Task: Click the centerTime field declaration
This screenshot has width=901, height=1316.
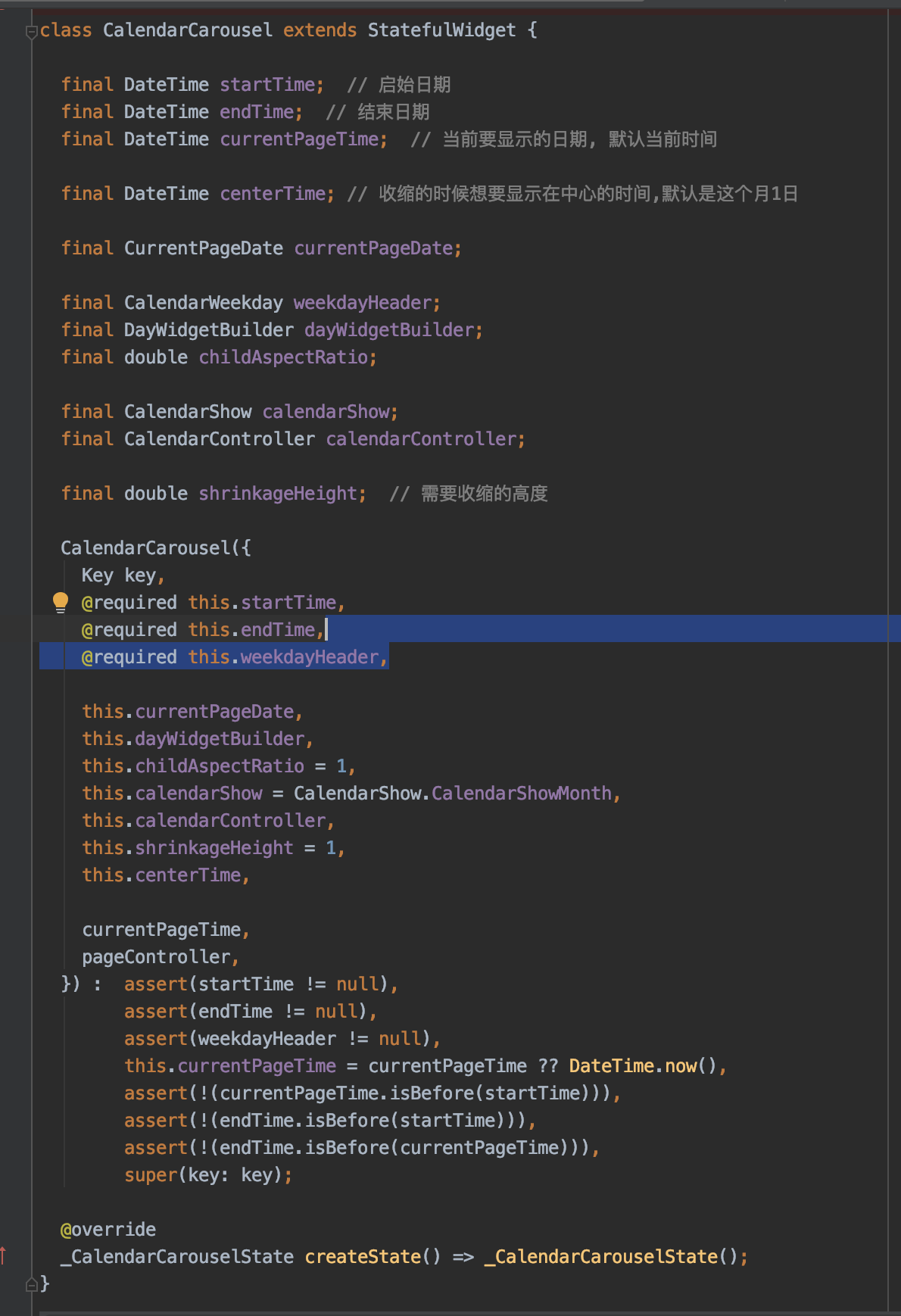Action: coord(198,194)
